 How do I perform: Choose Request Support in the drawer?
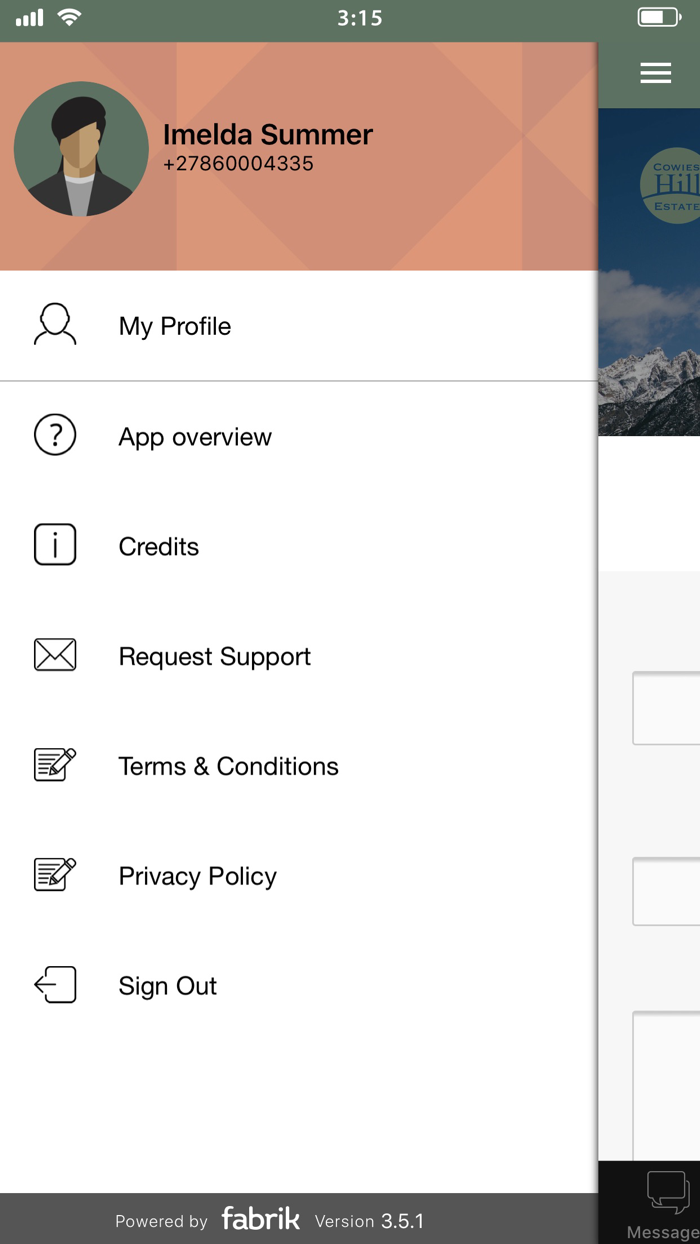215,657
